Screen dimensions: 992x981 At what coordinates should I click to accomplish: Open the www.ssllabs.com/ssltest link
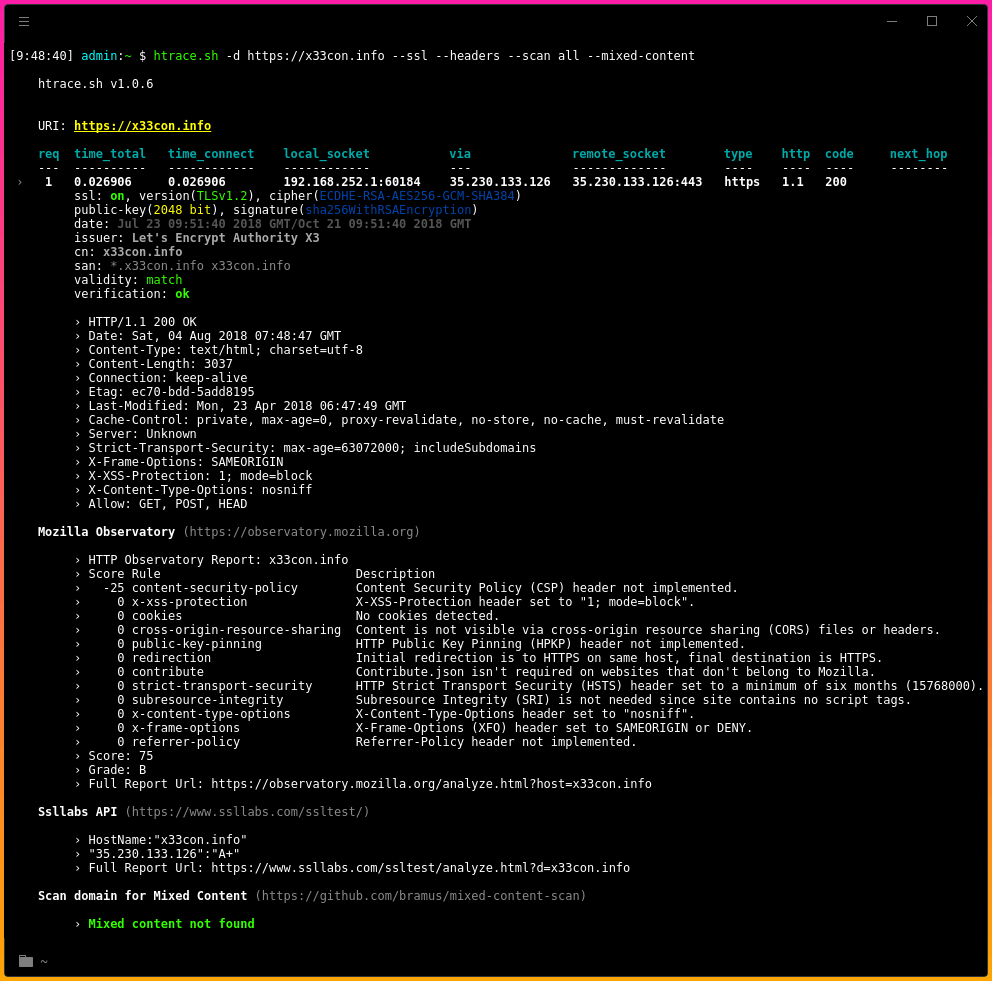point(247,812)
